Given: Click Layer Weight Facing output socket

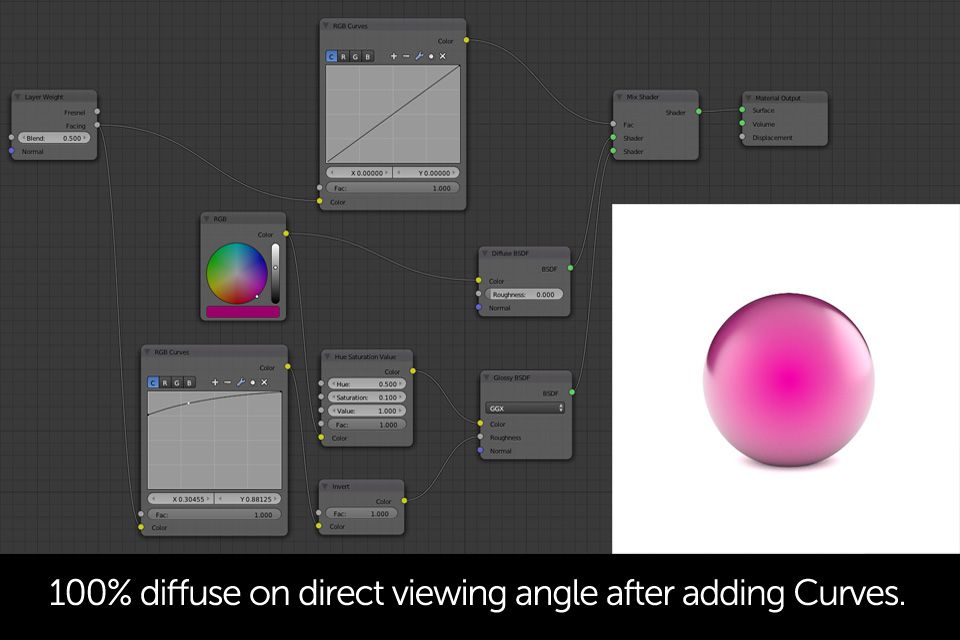Looking at the screenshot, I should point(97,125).
